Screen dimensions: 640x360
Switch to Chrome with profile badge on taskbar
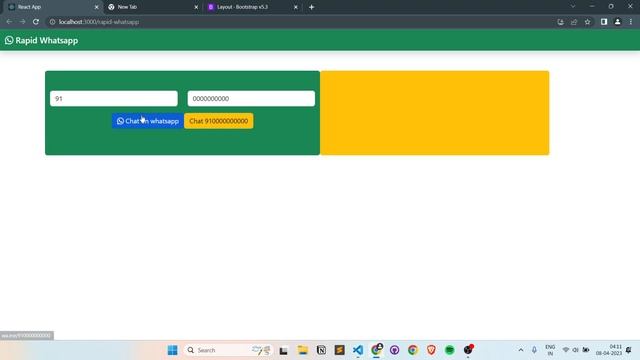coord(376,350)
